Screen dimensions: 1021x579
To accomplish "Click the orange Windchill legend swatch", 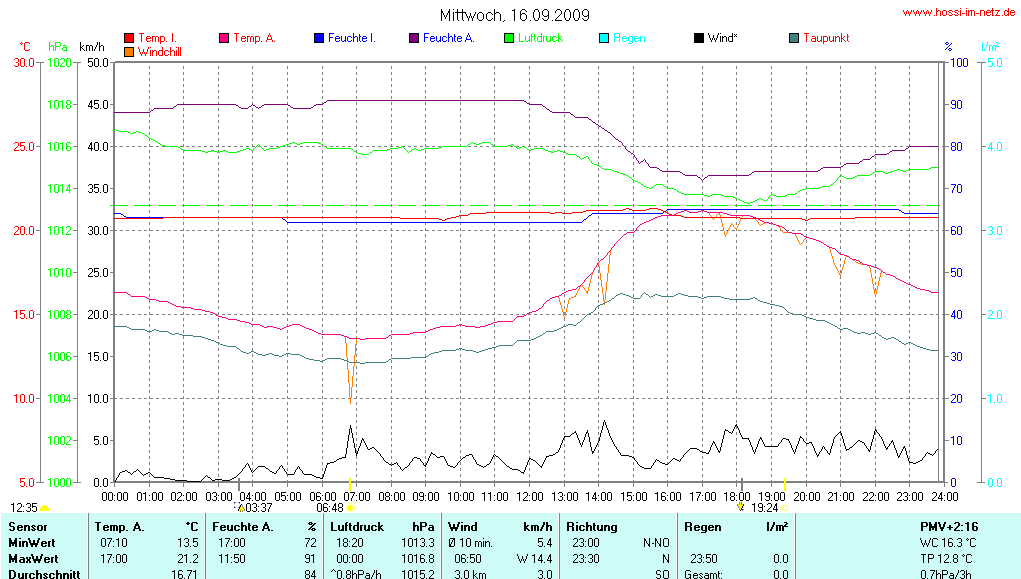I will 129,51.
